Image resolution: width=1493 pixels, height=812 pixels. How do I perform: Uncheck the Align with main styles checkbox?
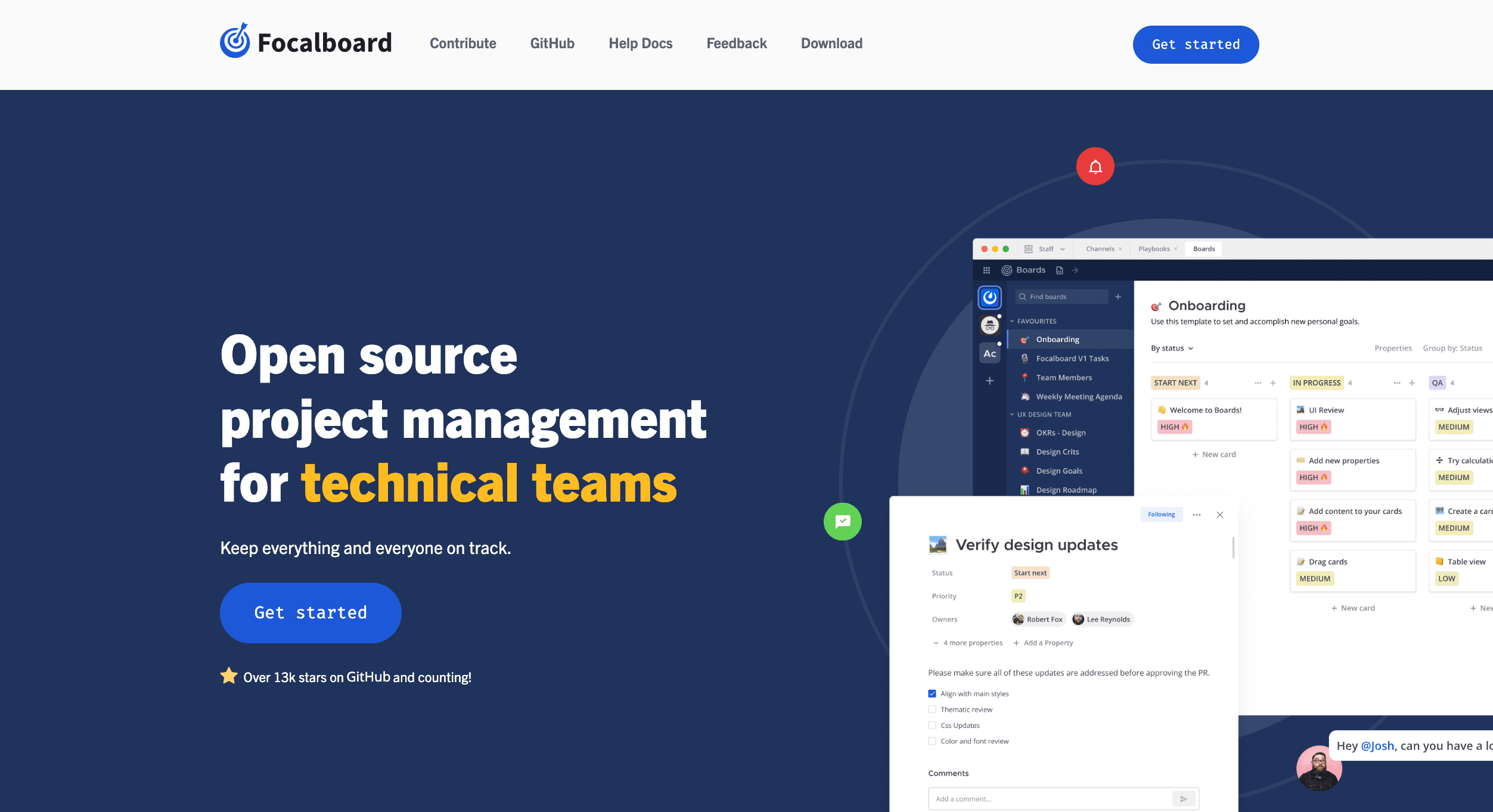[x=932, y=693]
